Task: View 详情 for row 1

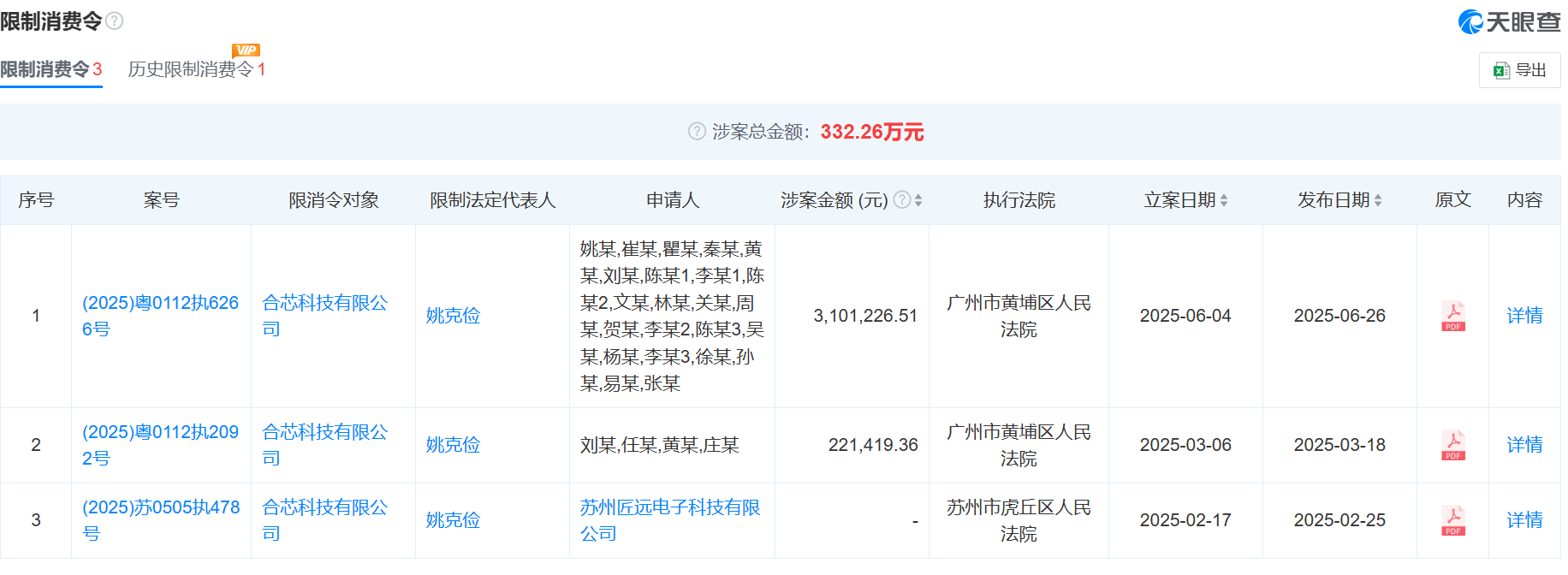Action: point(1524,316)
